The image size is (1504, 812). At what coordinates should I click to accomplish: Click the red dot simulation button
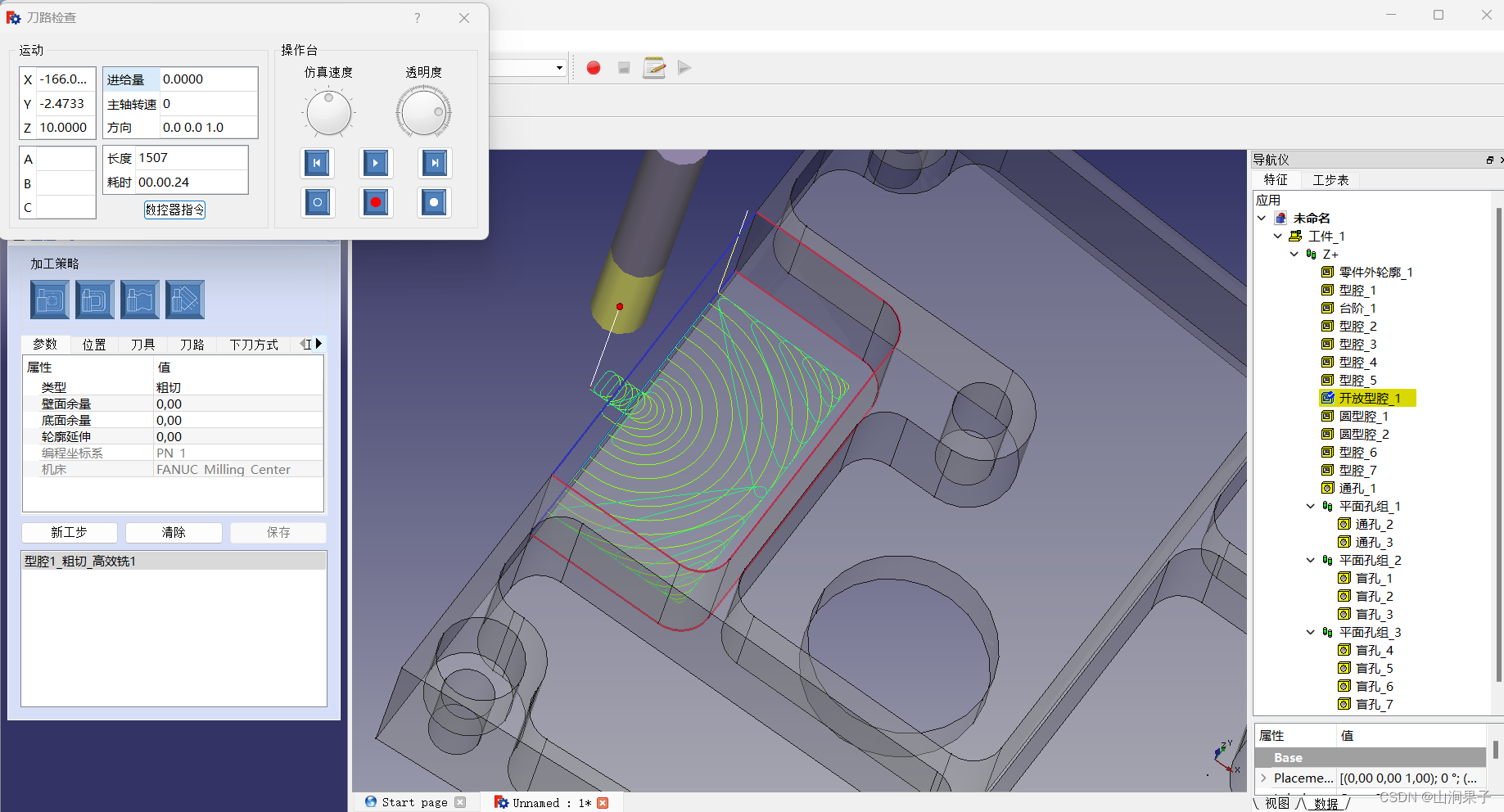(376, 202)
